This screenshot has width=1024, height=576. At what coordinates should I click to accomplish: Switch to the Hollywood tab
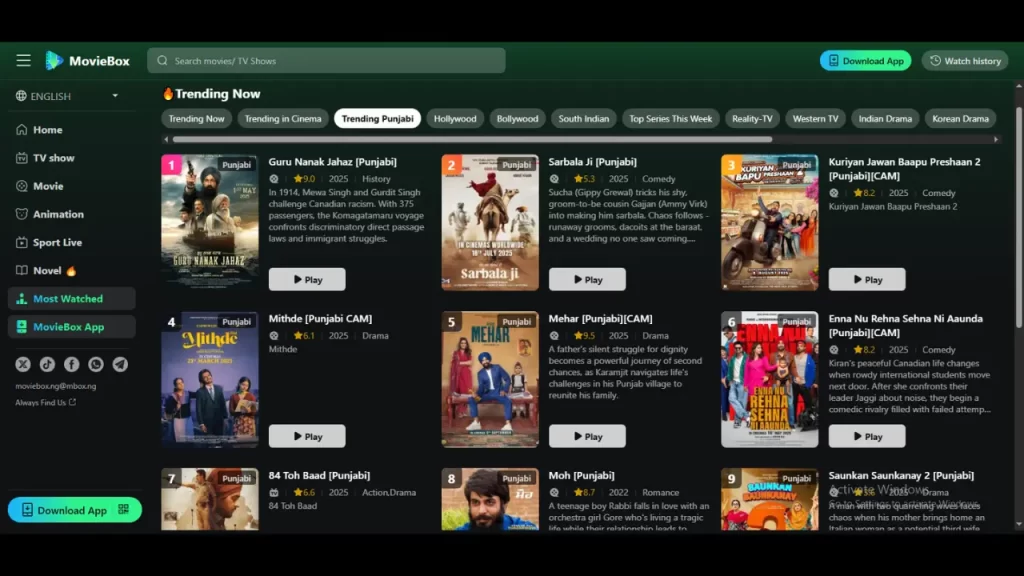(455, 118)
